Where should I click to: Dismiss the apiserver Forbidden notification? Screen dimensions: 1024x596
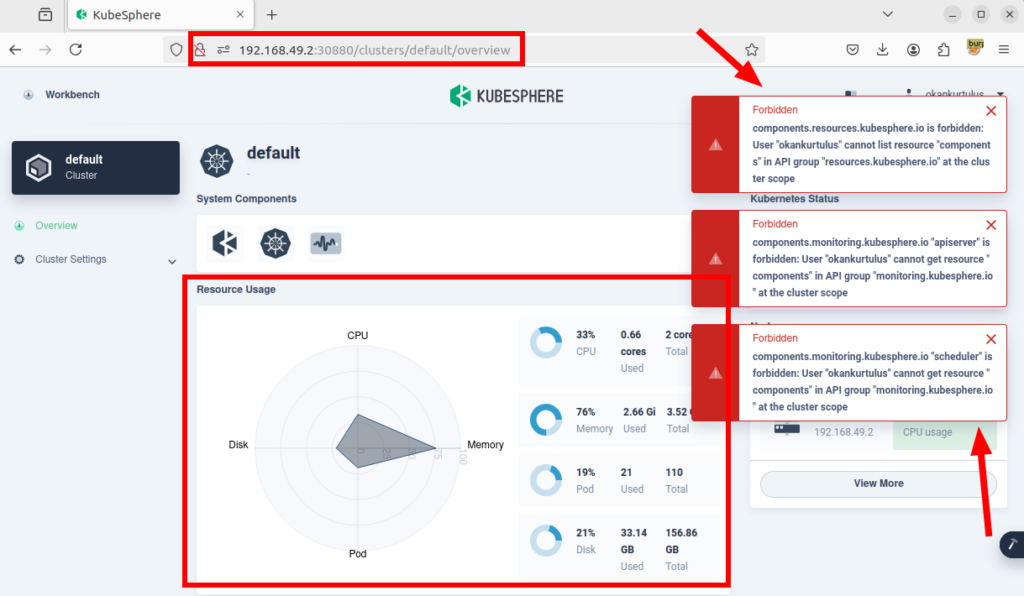991,225
